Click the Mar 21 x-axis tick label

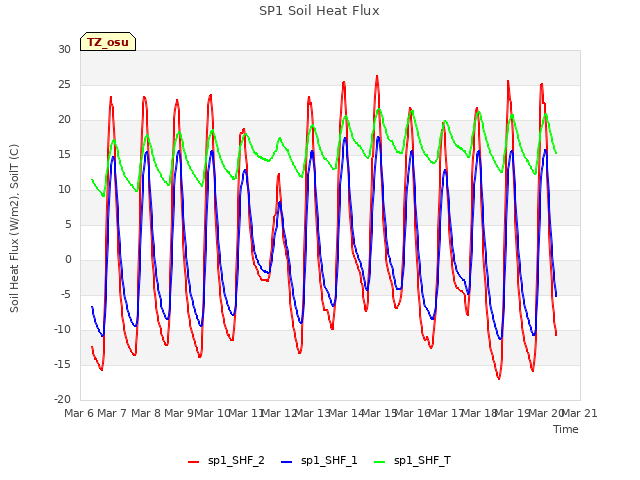click(x=579, y=413)
